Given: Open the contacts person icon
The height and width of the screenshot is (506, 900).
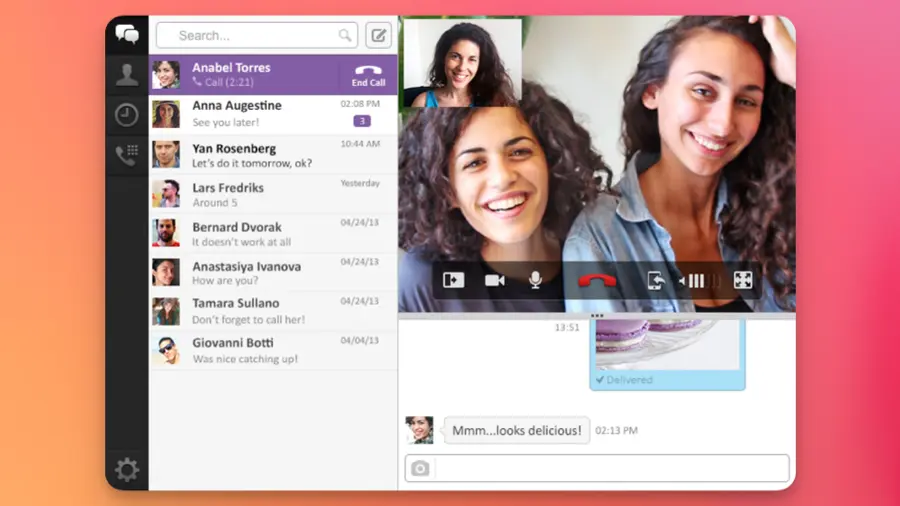Looking at the screenshot, I should click(127, 75).
